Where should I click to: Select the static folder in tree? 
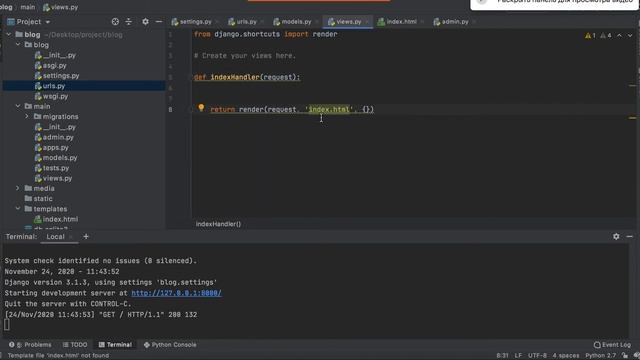point(42,198)
